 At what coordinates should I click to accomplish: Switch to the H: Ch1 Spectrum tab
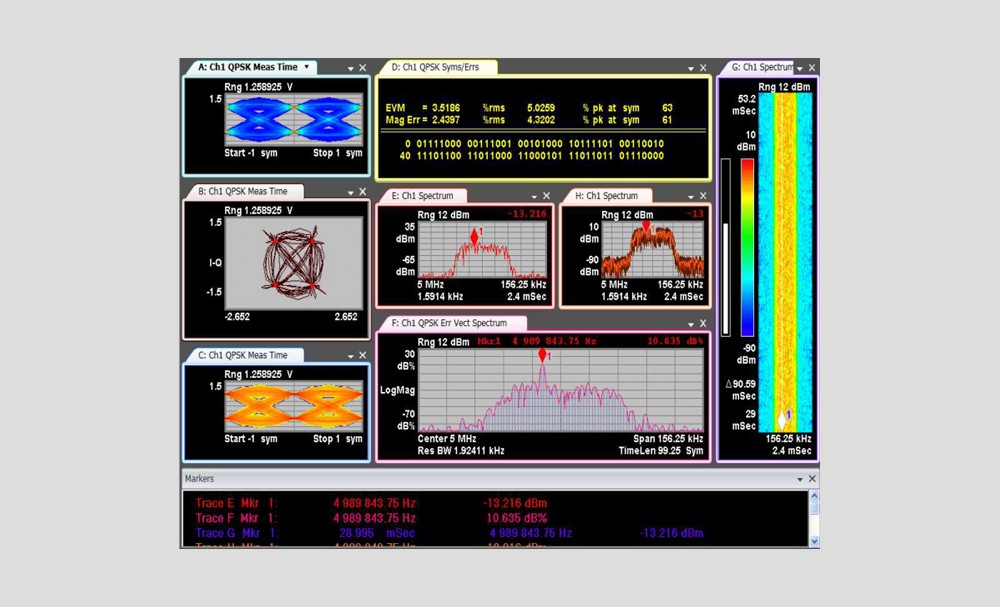(x=606, y=196)
